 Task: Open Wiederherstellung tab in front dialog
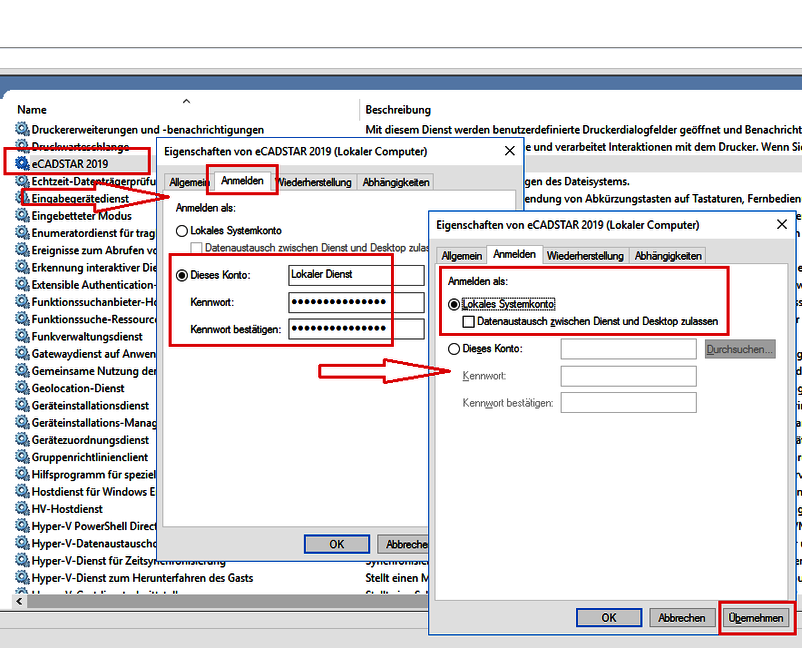[x=585, y=256]
